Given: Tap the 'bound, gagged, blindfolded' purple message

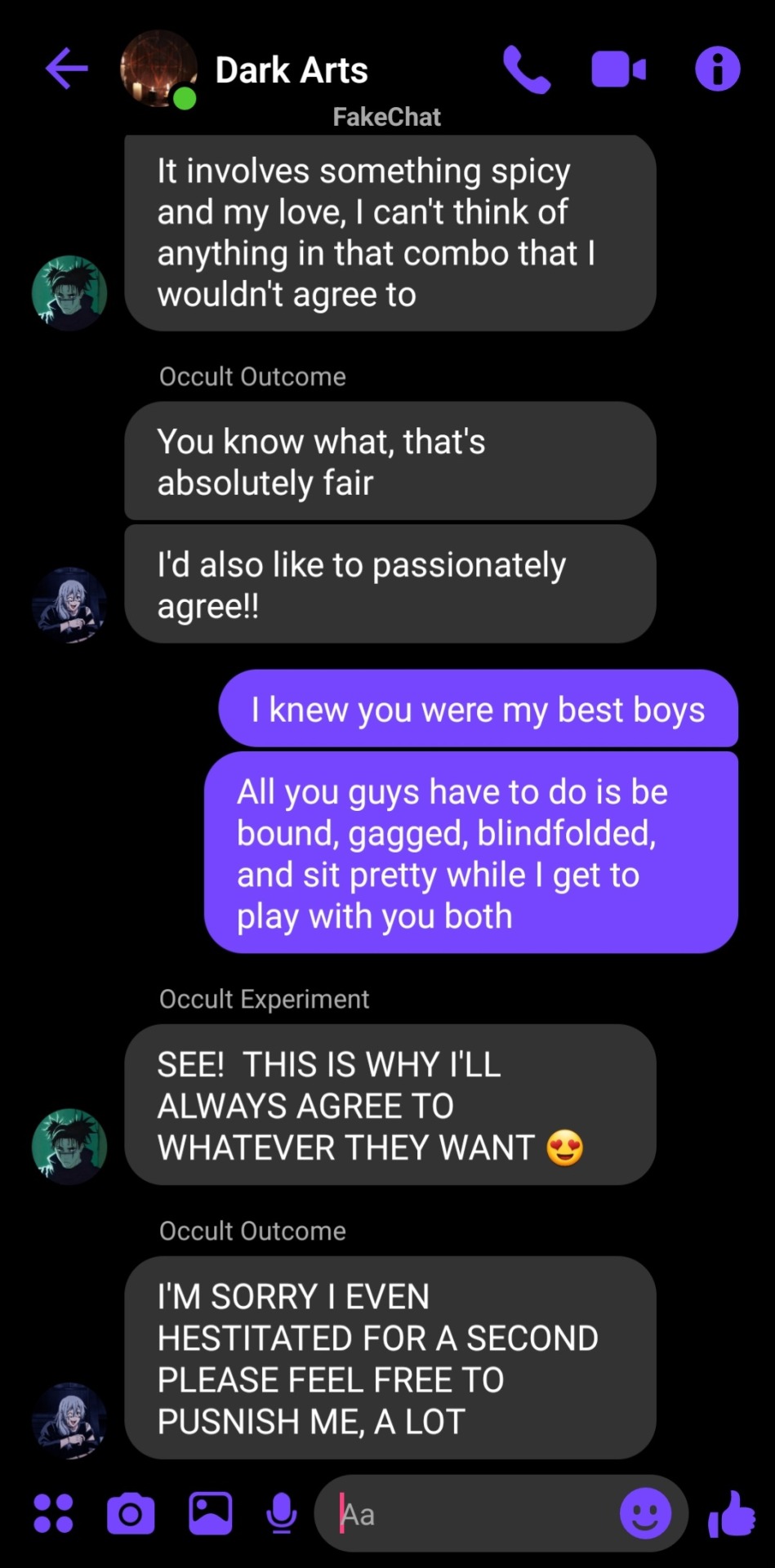Looking at the screenshot, I should tap(471, 853).
